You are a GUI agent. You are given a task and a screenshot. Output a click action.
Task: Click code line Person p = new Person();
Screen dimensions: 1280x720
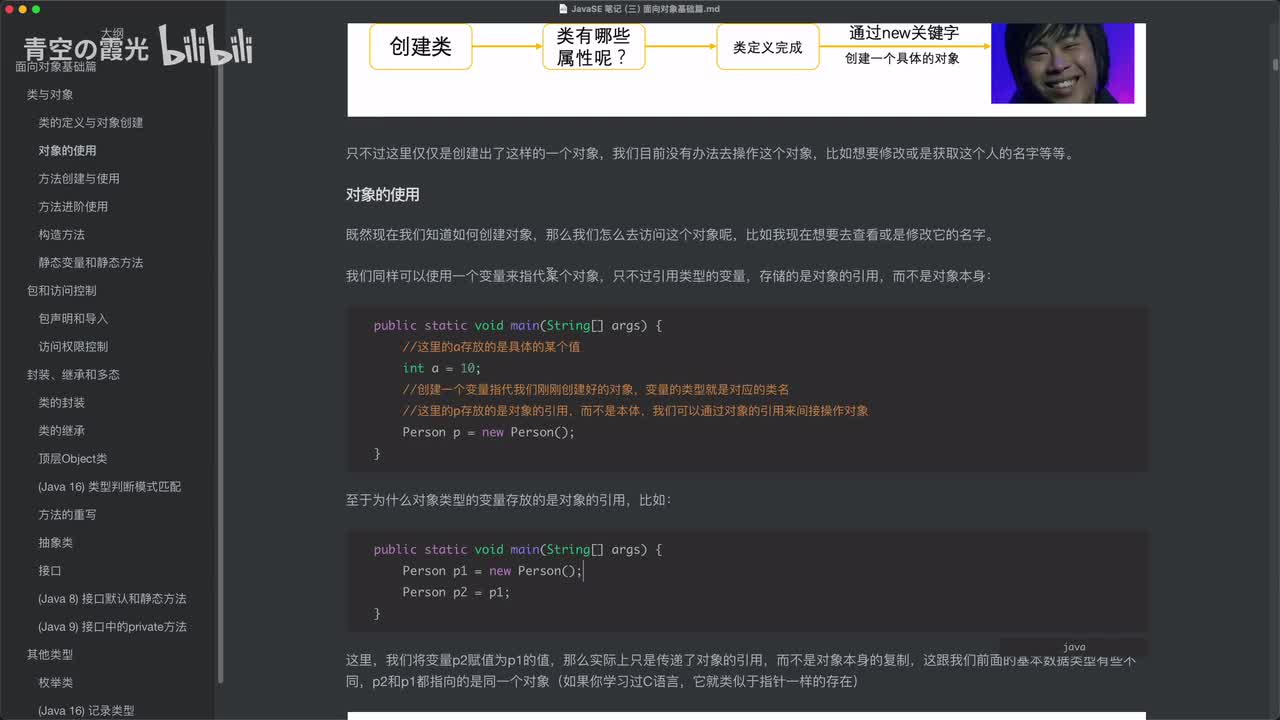click(x=488, y=432)
